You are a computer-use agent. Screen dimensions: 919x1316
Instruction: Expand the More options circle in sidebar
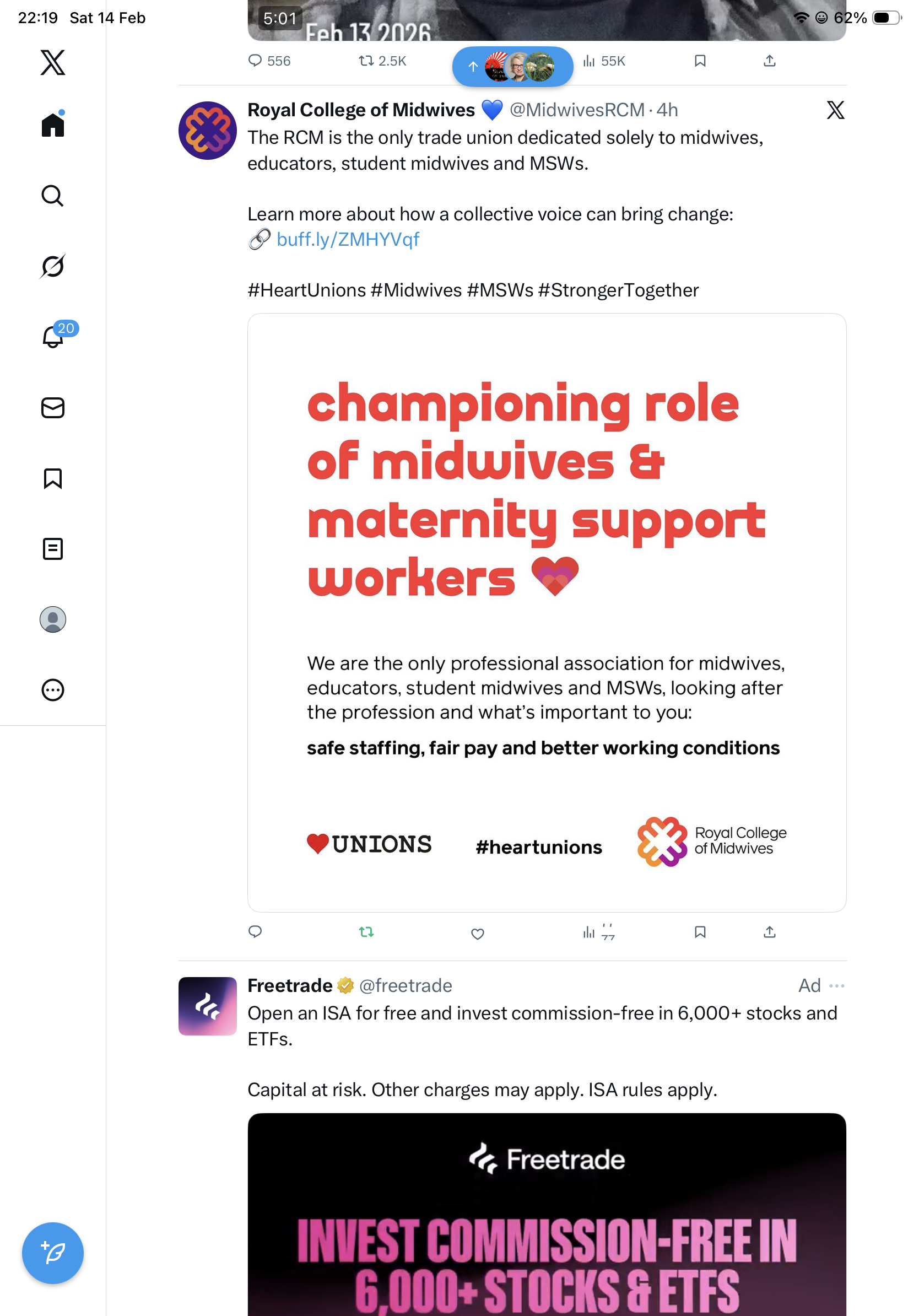(x=53, y=690)
